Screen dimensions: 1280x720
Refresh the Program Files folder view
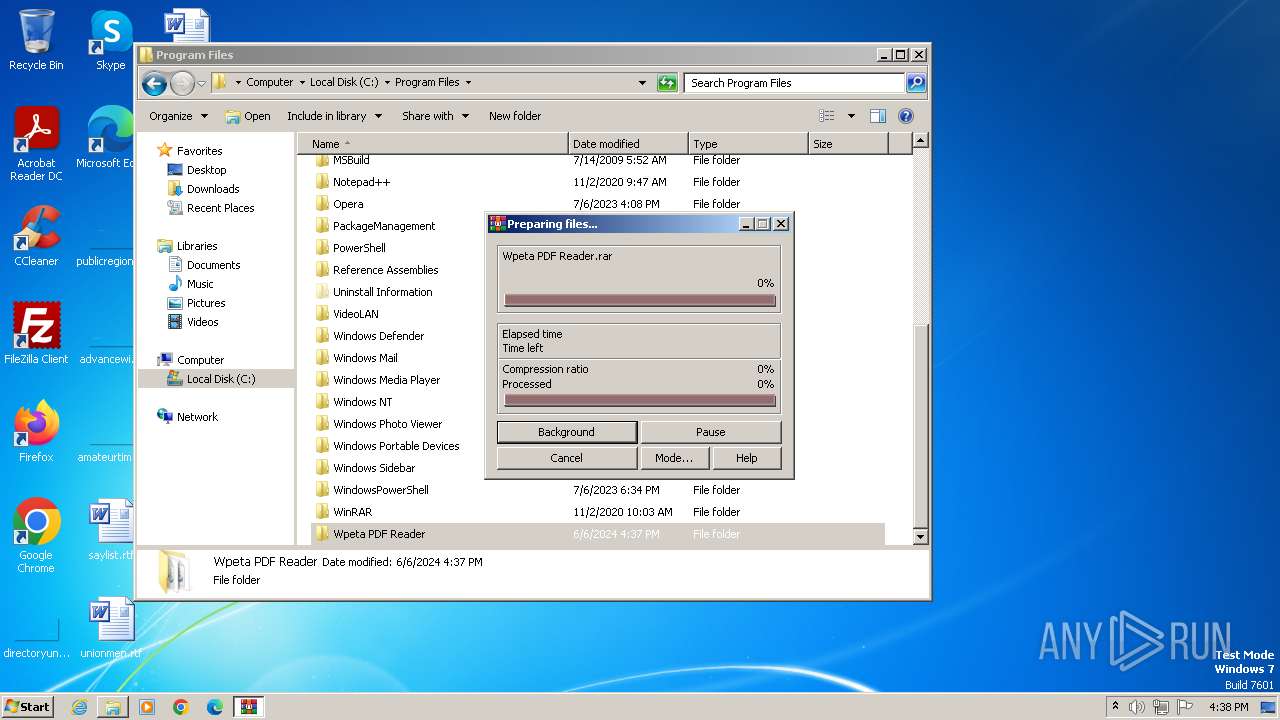point(667,83)
